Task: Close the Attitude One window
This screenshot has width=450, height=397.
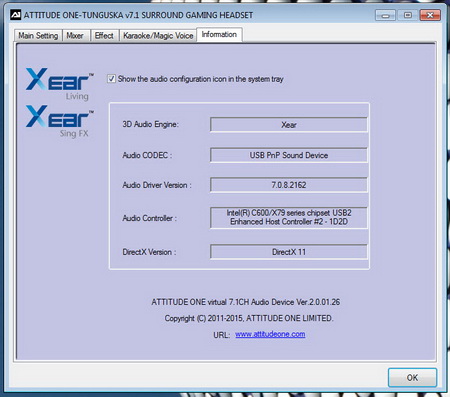Action: click(x=430, y=15)
